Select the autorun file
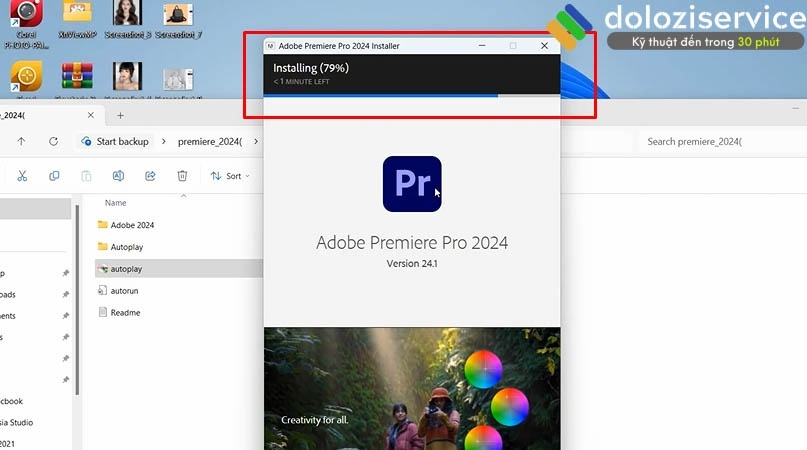Screen dimensions: 807x450 [125, 291]
